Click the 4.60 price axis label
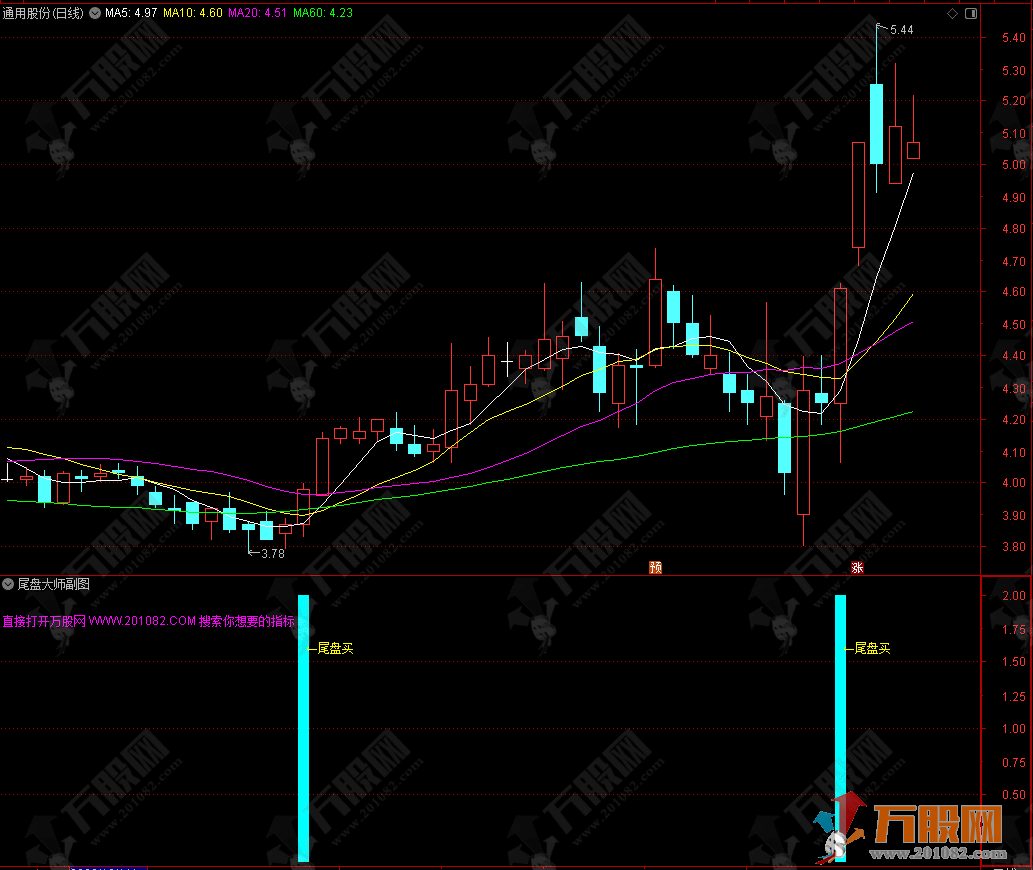Screen dimensions: 1033x870 [x=1013, y=292]
